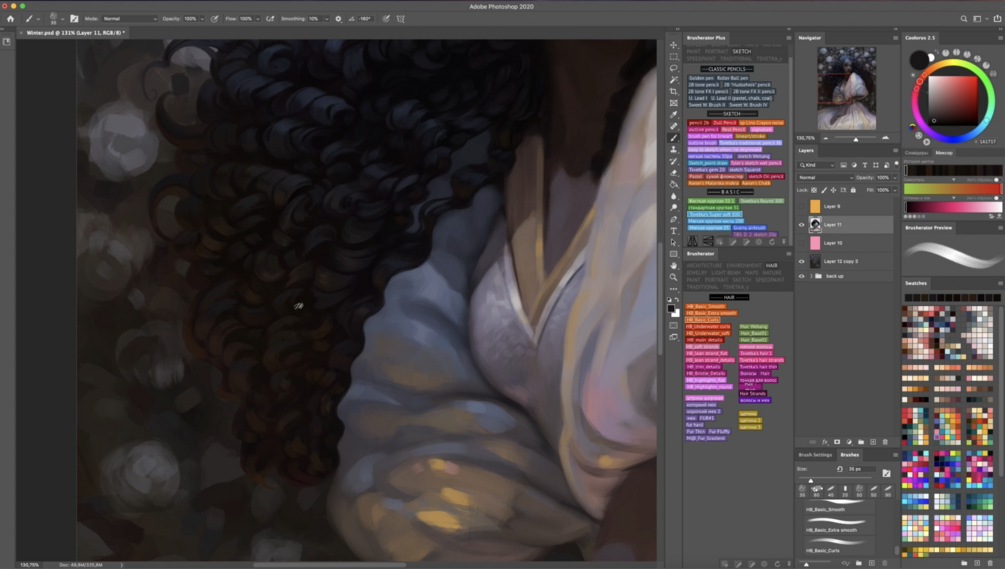Select the Magic Wand tool

coord(674,79)
